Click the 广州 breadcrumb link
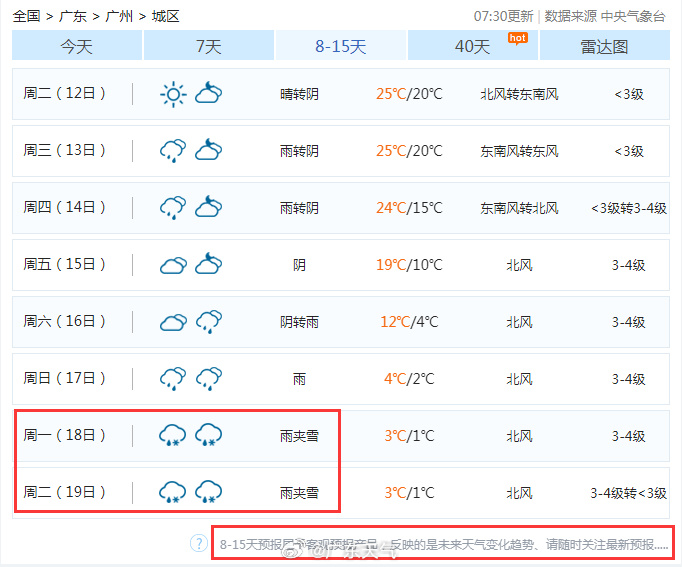The width and height of the screenshot is (682, 567). [119, 16]
